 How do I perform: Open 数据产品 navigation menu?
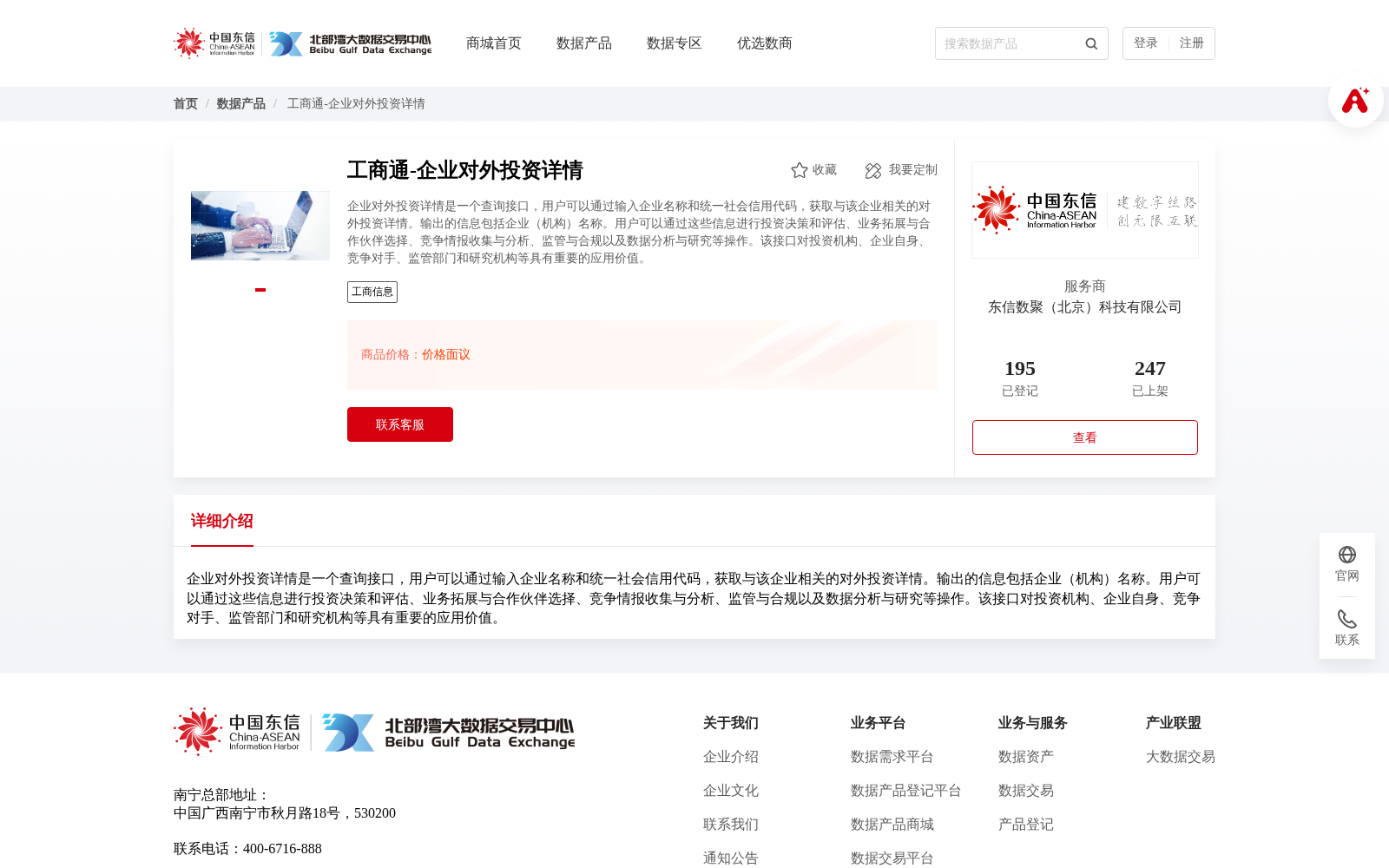pyautogui.click(x=584, y=43)
